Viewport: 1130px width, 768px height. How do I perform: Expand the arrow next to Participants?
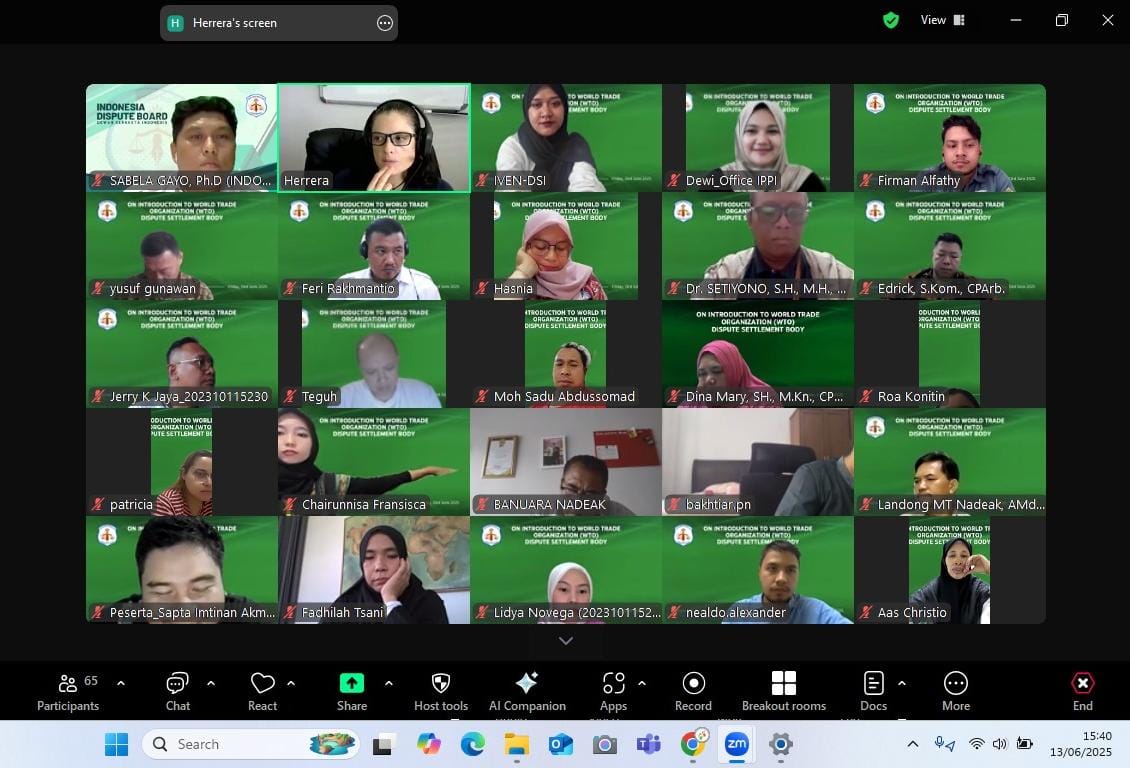coord(121,684)
